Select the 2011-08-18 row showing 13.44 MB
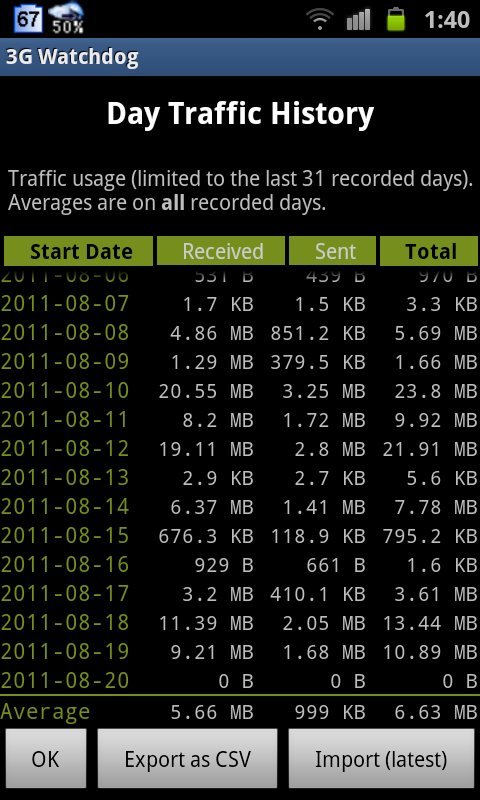480x800 pixels. pyautogui.click(x=240, y=622)
